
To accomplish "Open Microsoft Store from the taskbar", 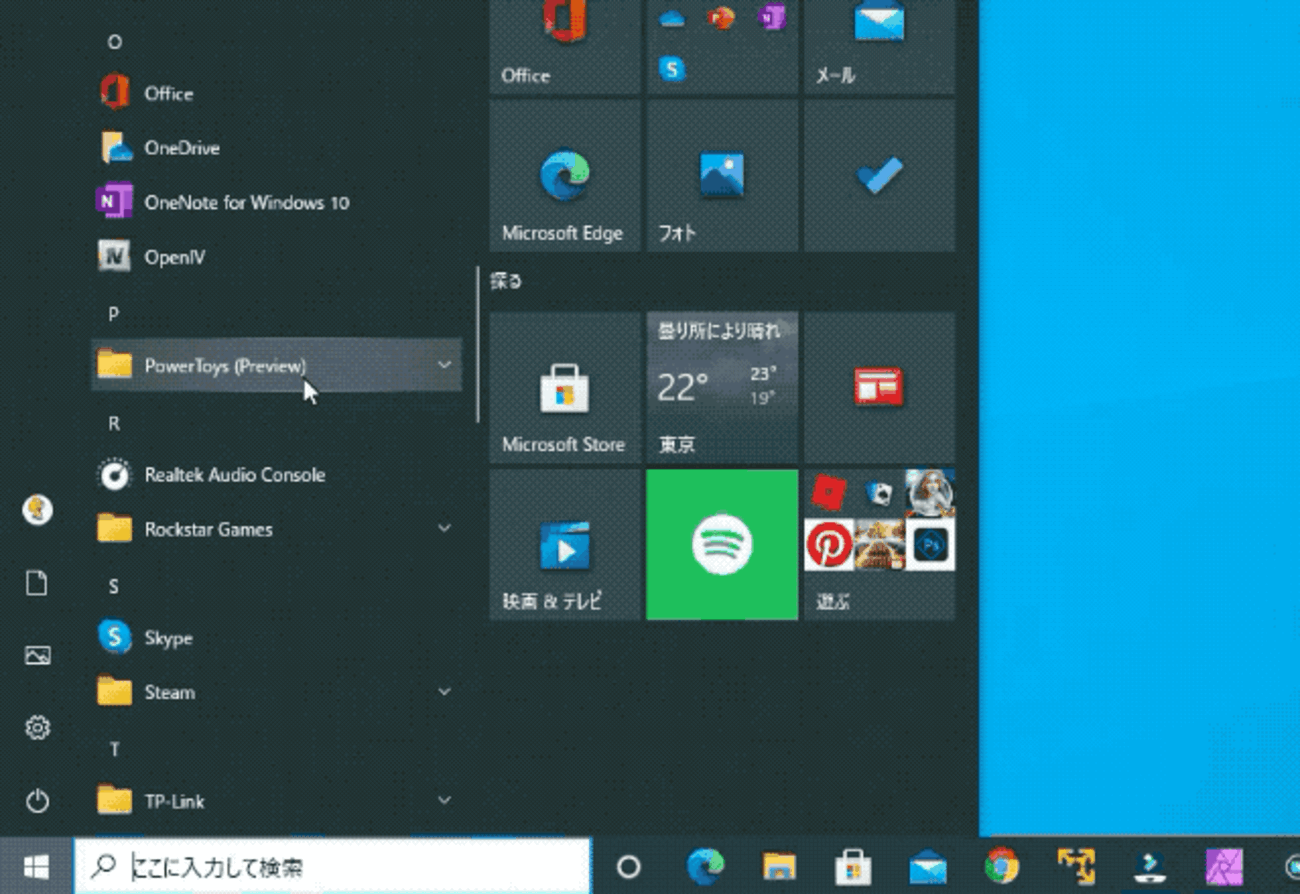I will pos(853,866).
